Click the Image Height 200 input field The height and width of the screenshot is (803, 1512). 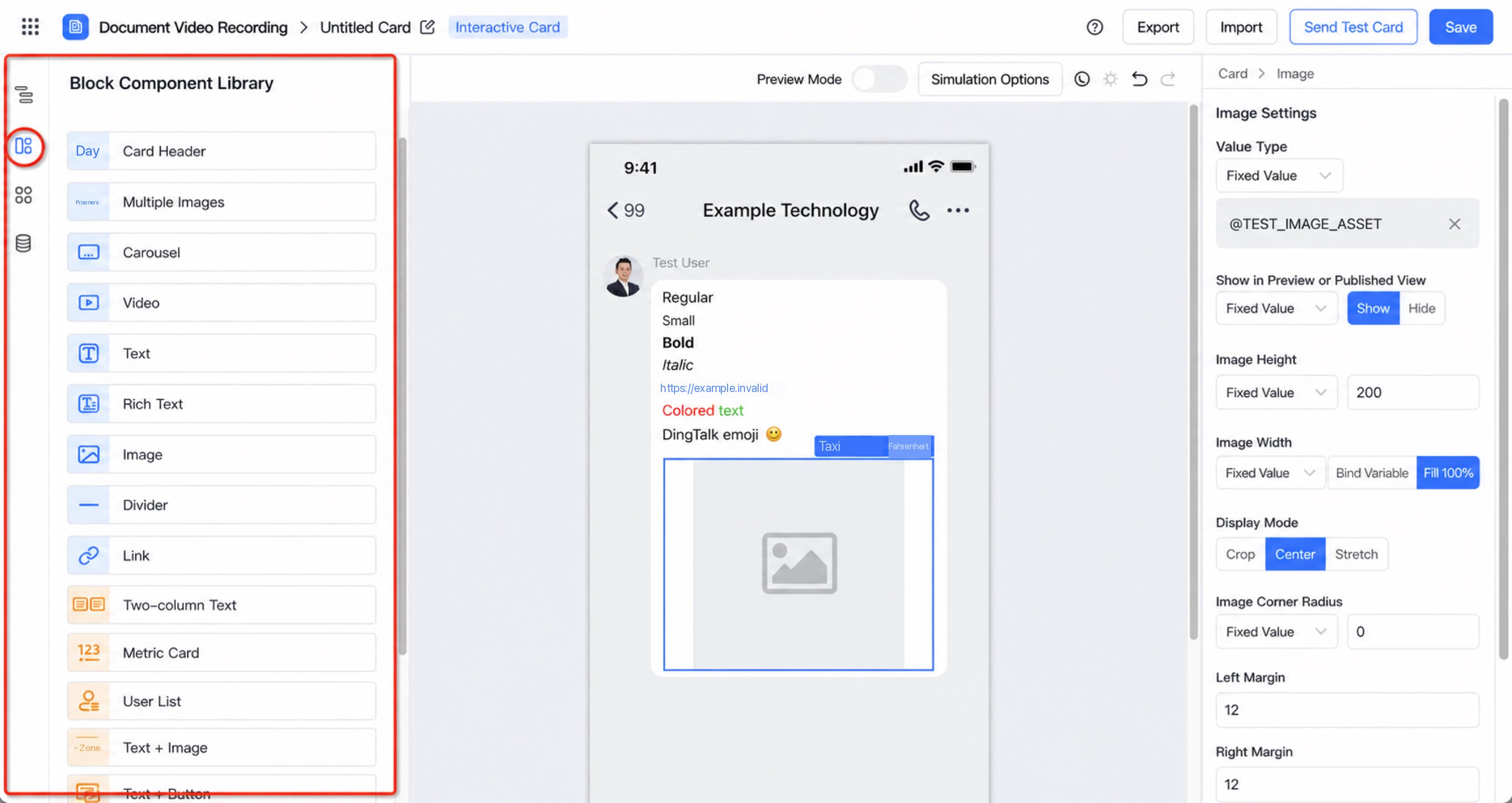tap(1412, 393)
